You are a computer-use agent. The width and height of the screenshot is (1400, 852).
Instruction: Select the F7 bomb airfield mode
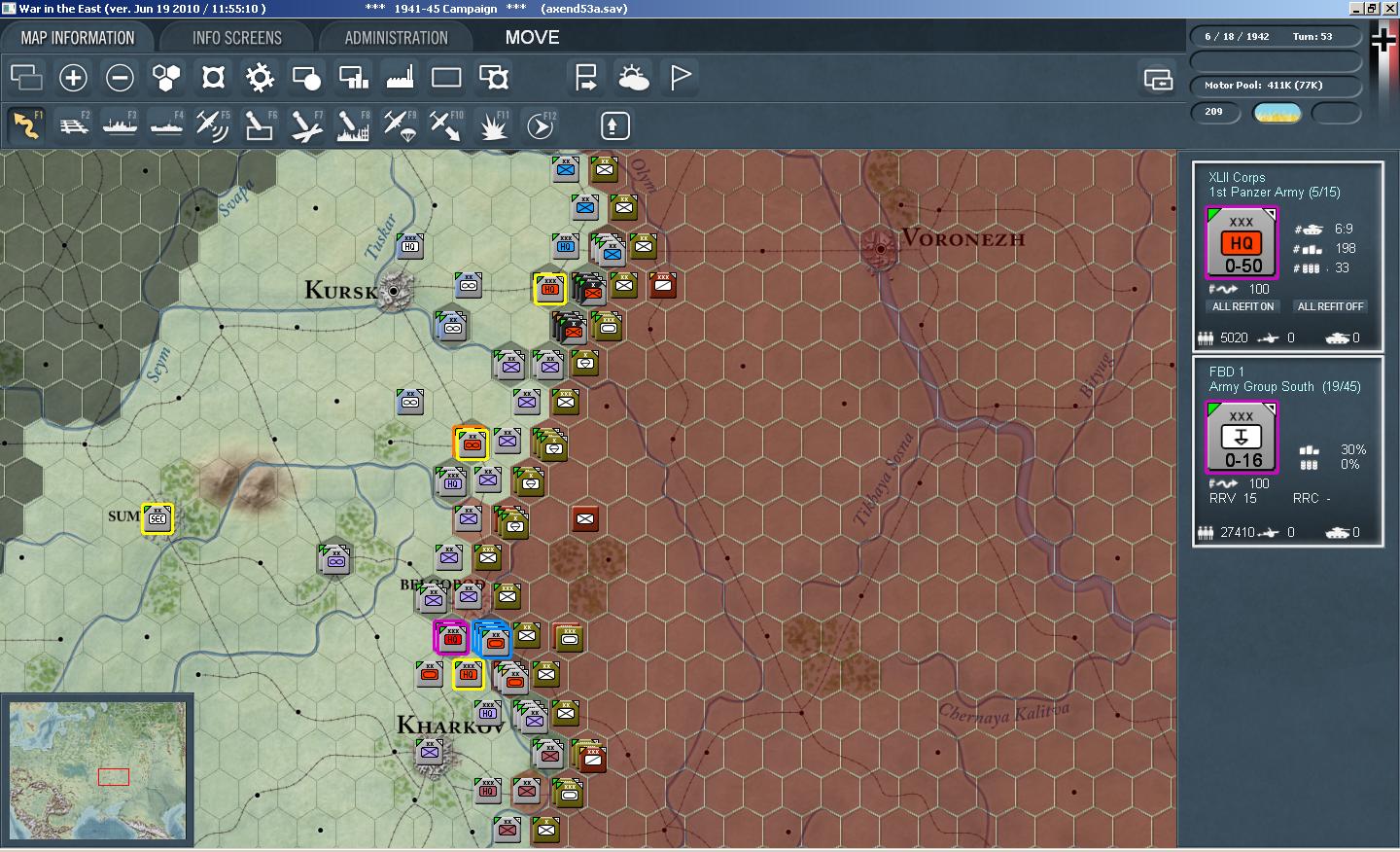(306, 125)
